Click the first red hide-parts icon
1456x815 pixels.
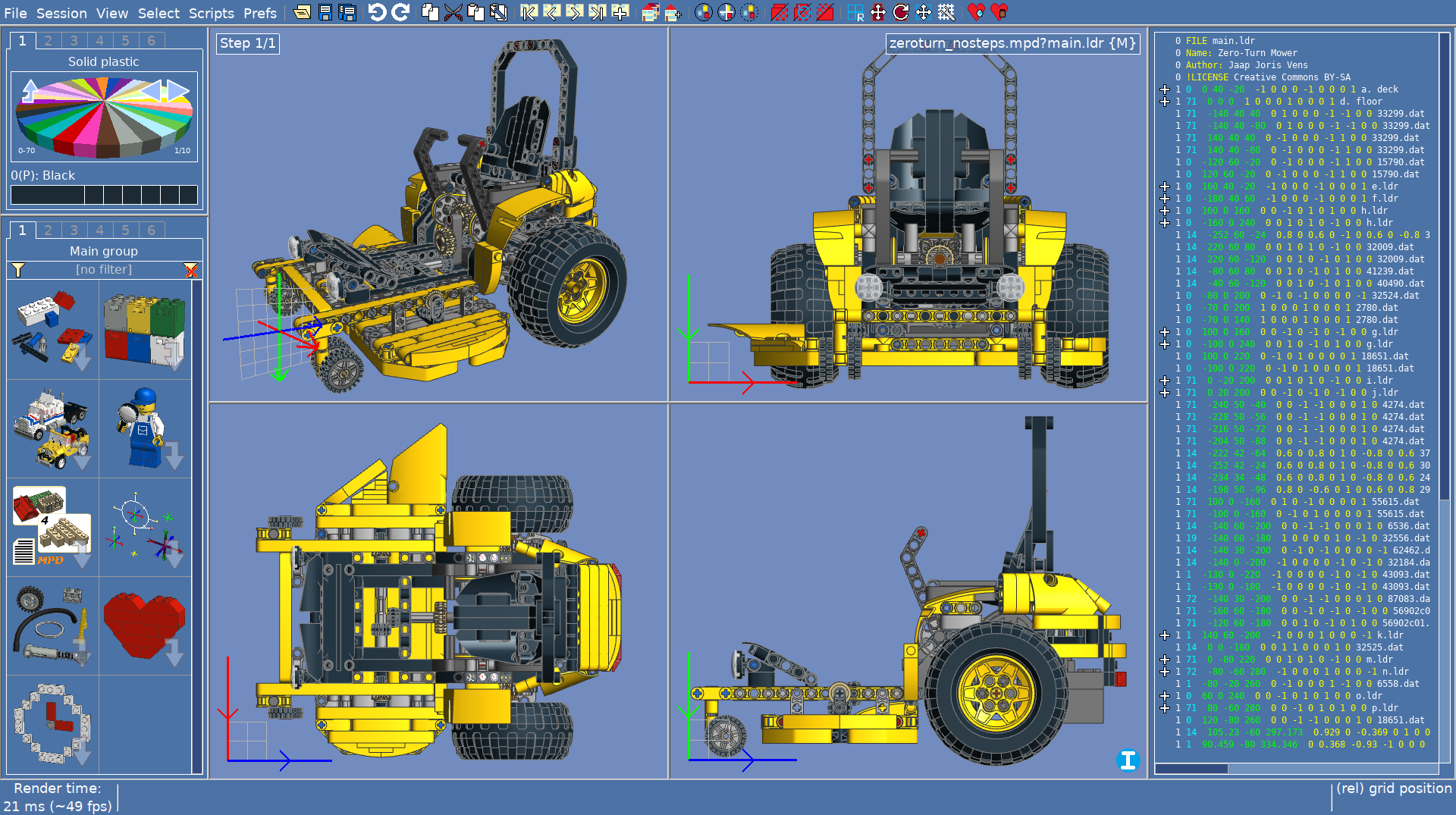[x=779, y=12]
